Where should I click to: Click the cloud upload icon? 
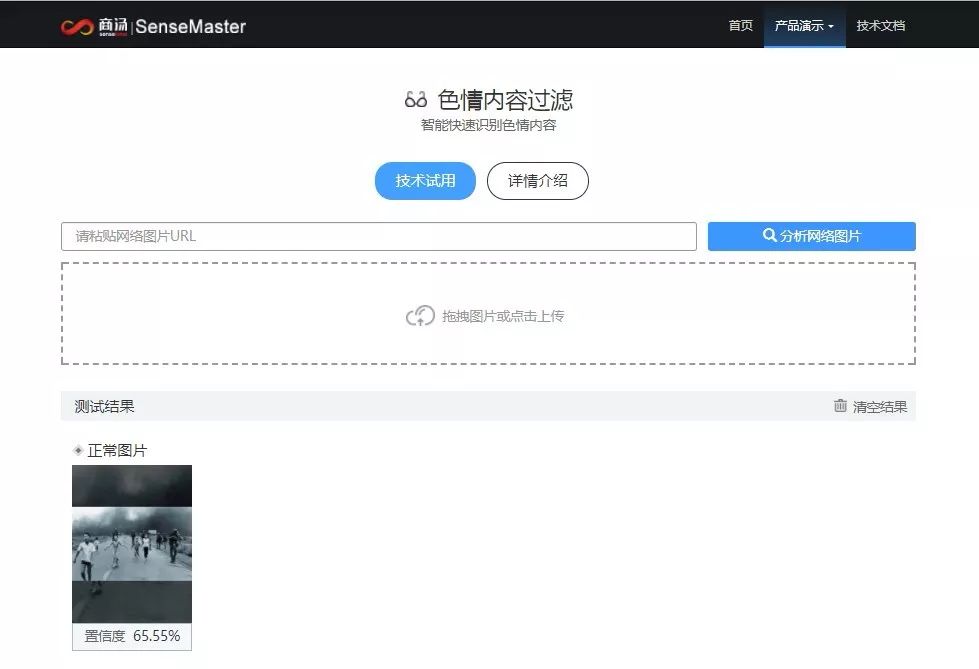(420, 316)
